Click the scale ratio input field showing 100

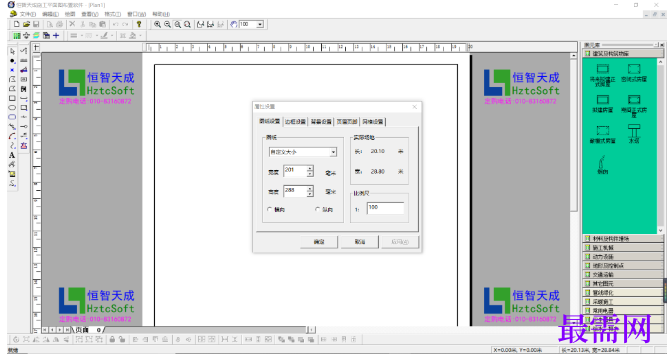pos(385,208)
